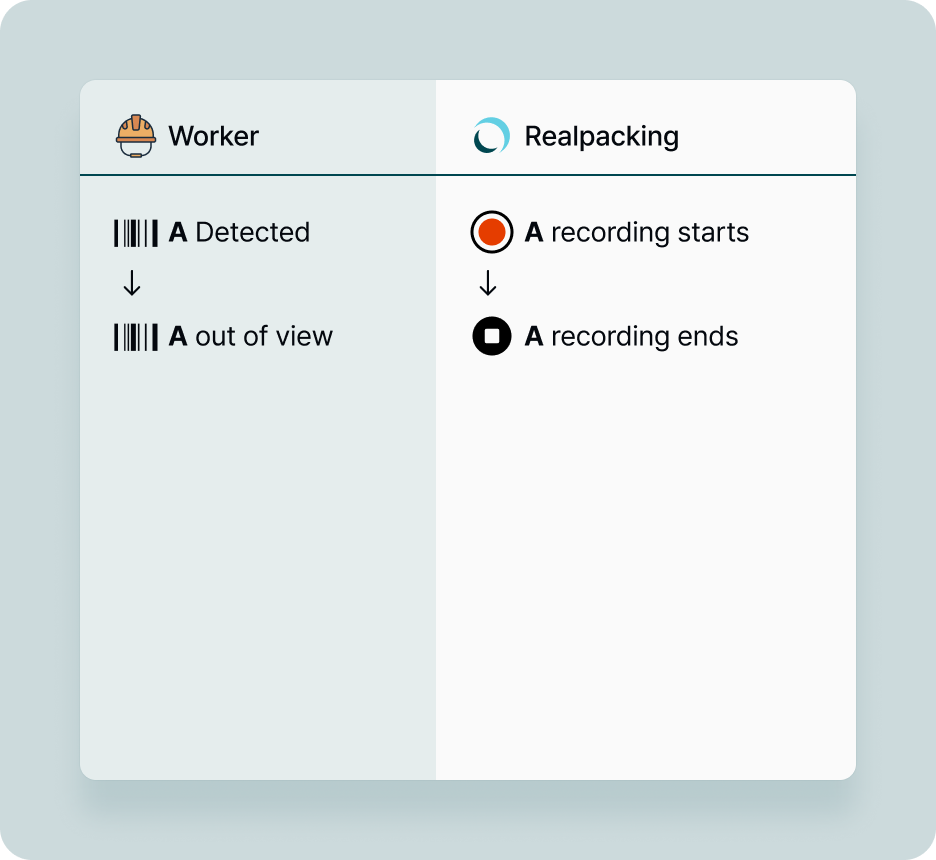The image size is (936, 860).
Task: Click the empty area of the Realpacking column
Action: tap(645, 560)
